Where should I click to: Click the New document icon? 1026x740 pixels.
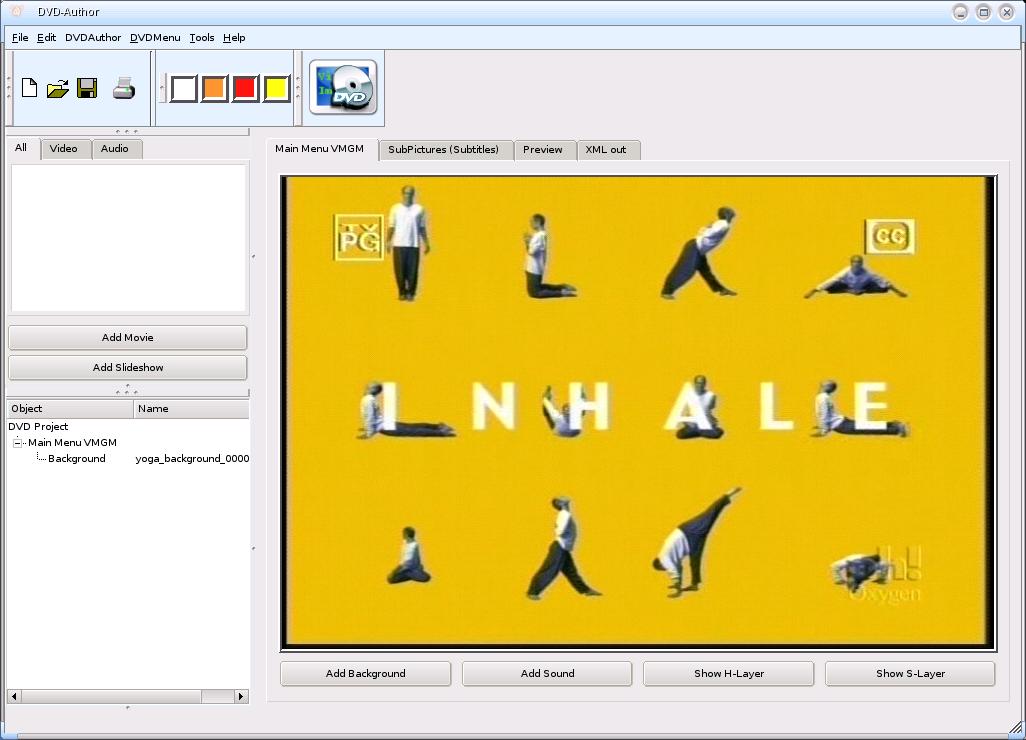(x=29, y=88)
